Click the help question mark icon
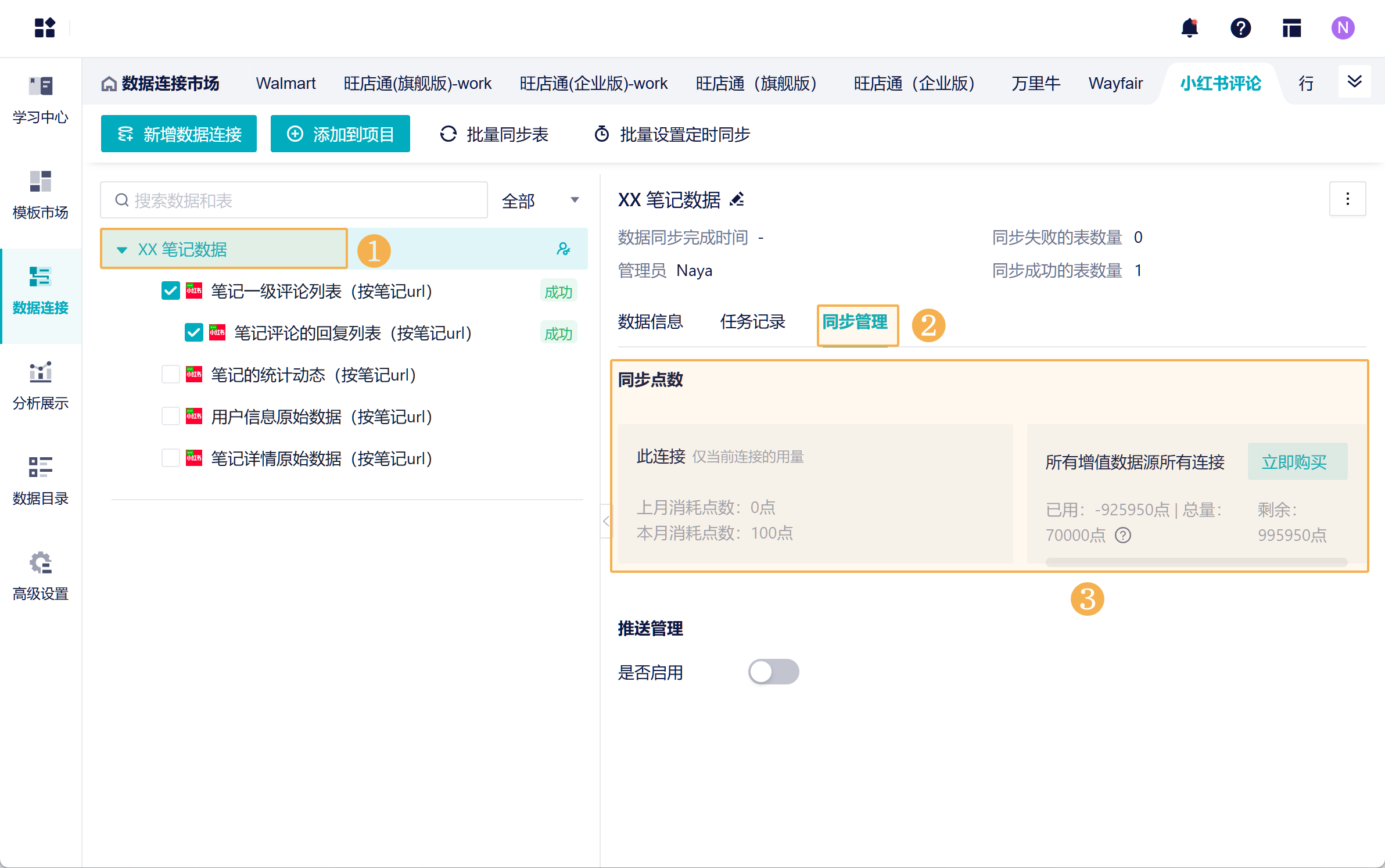This screenshot has width=1385, height=868. pos(1240,28)
